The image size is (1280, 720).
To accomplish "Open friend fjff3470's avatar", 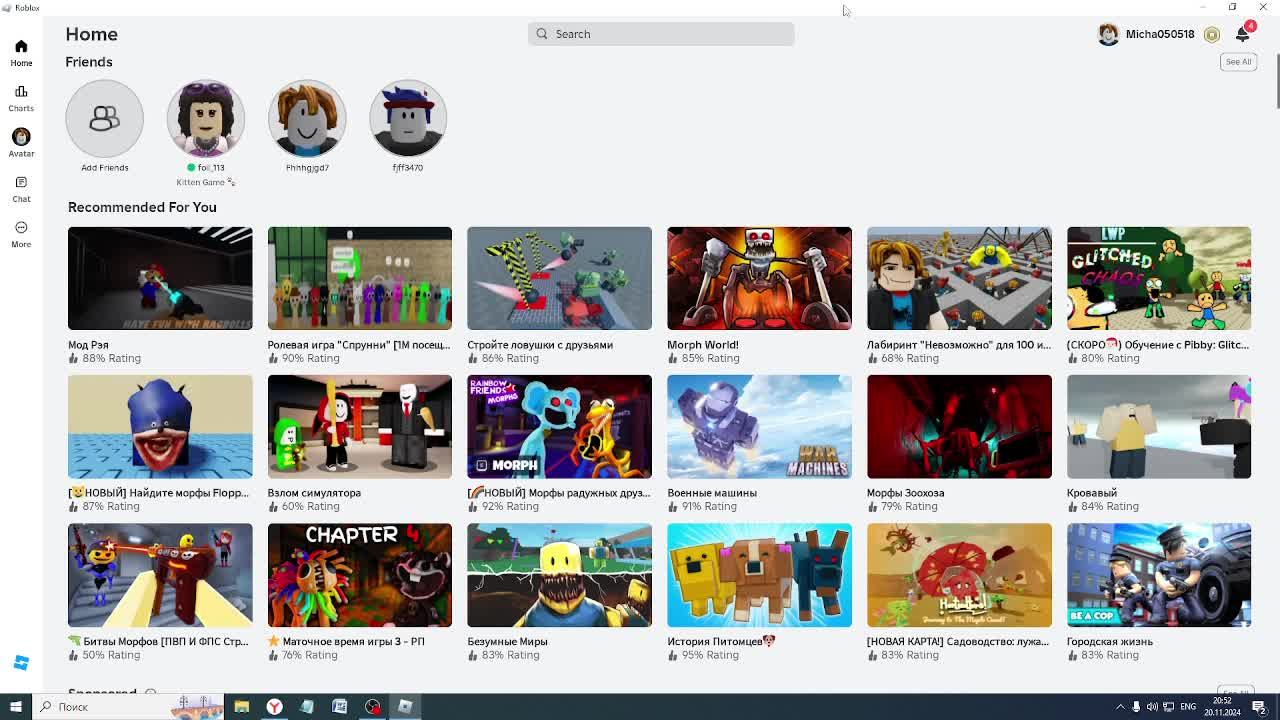I will click(408, 118).
